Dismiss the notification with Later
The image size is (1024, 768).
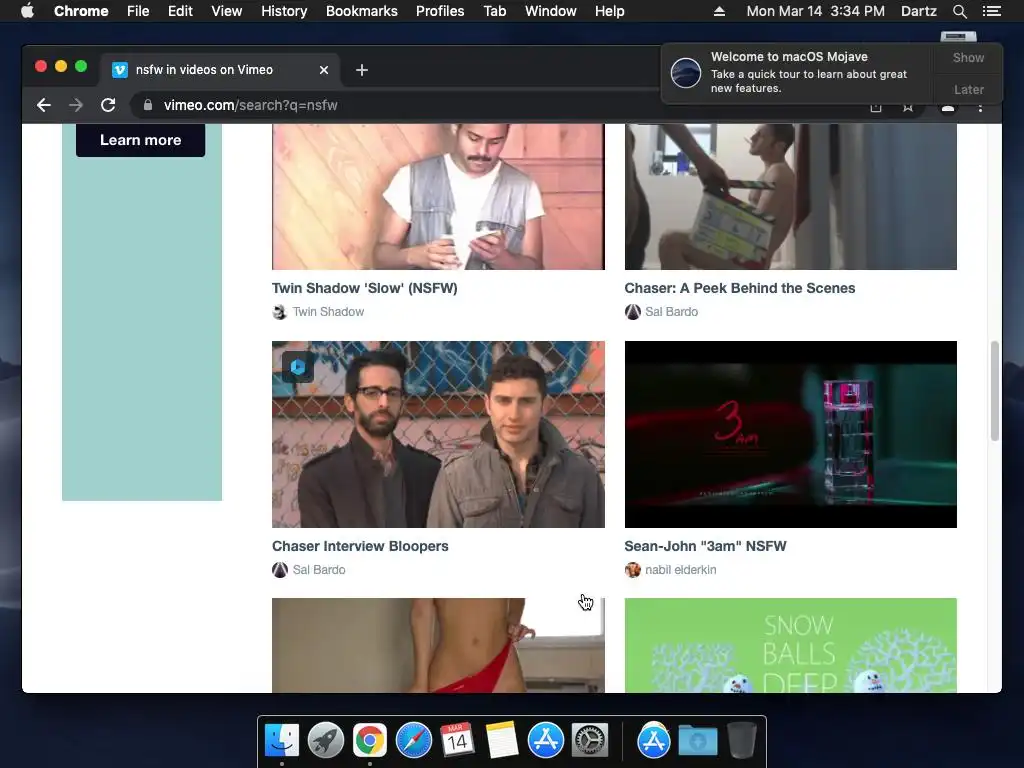pyautogui.click(x=968, y=89)
